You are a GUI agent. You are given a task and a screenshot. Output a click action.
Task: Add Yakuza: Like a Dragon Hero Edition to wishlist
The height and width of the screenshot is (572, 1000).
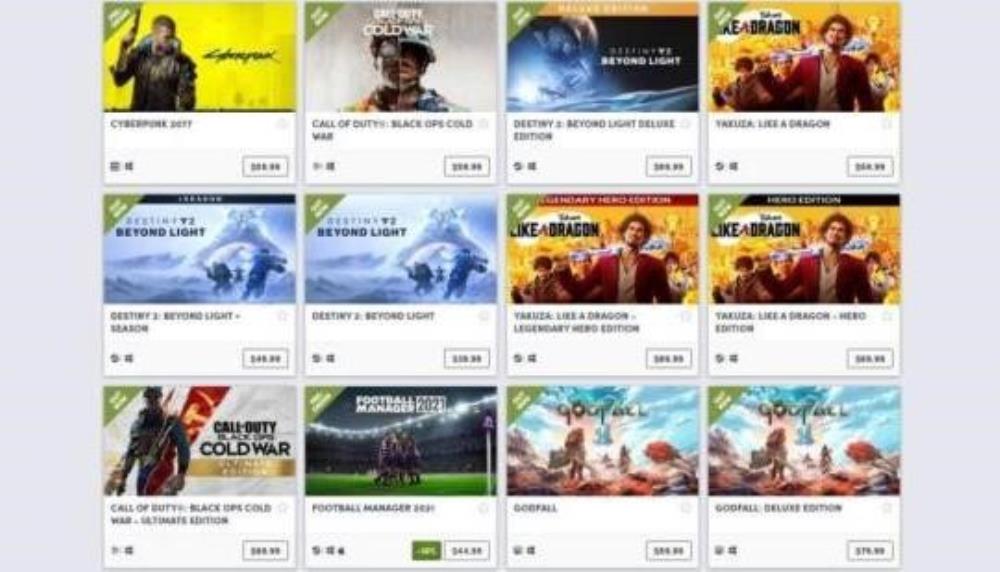coord(886,316)
